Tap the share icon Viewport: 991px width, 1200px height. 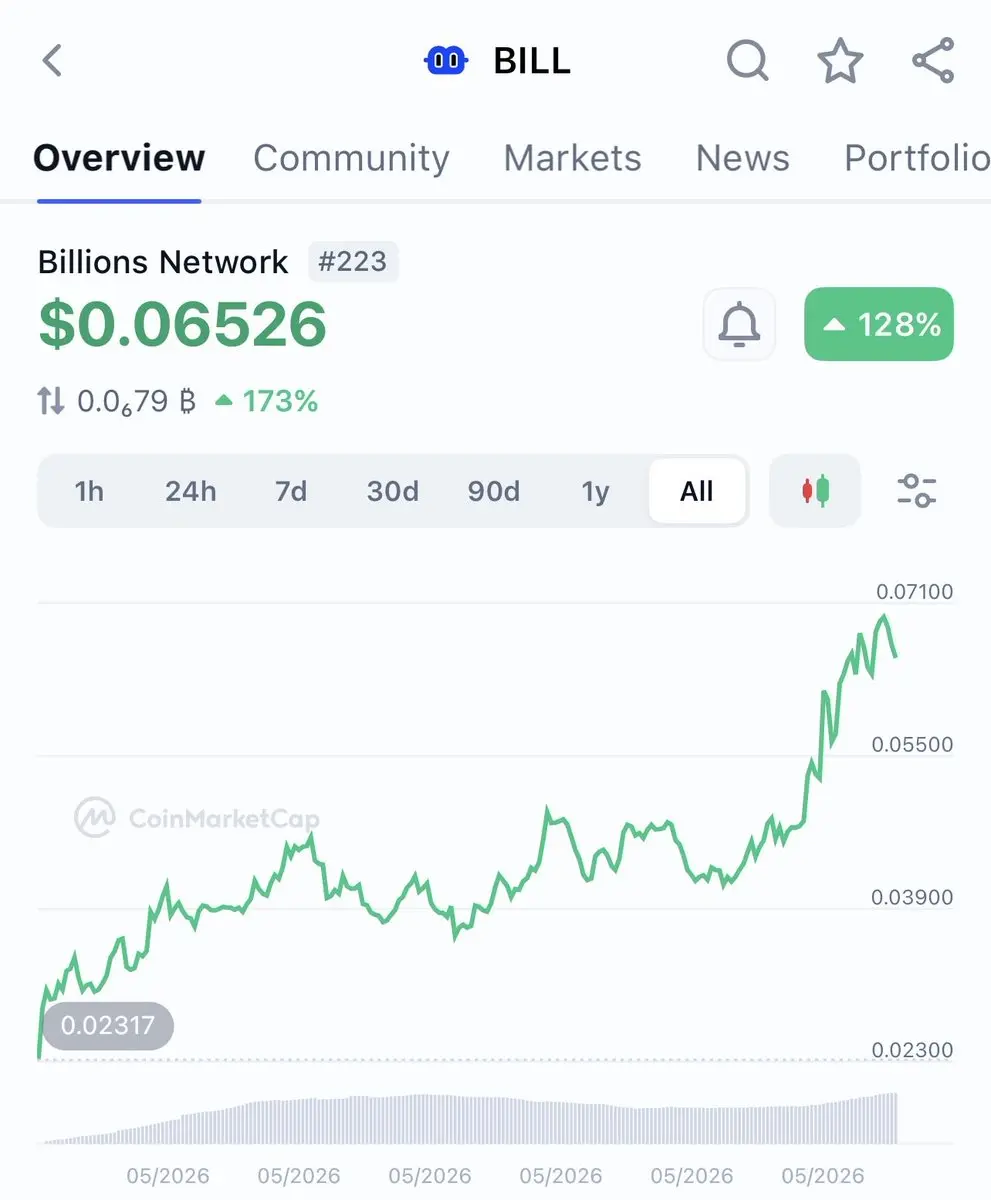tap(933, 60)
